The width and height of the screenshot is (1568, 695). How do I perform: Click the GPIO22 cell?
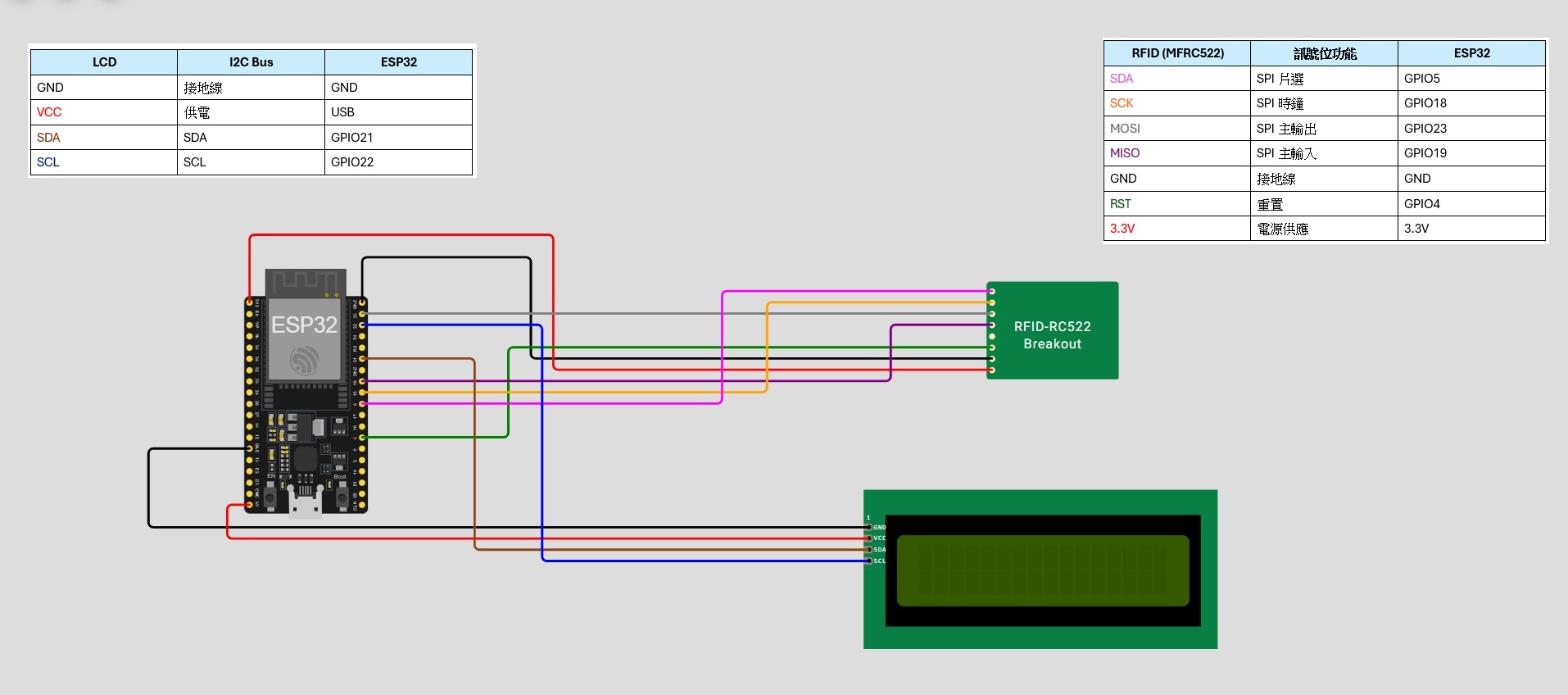click(x=399, y=162)
